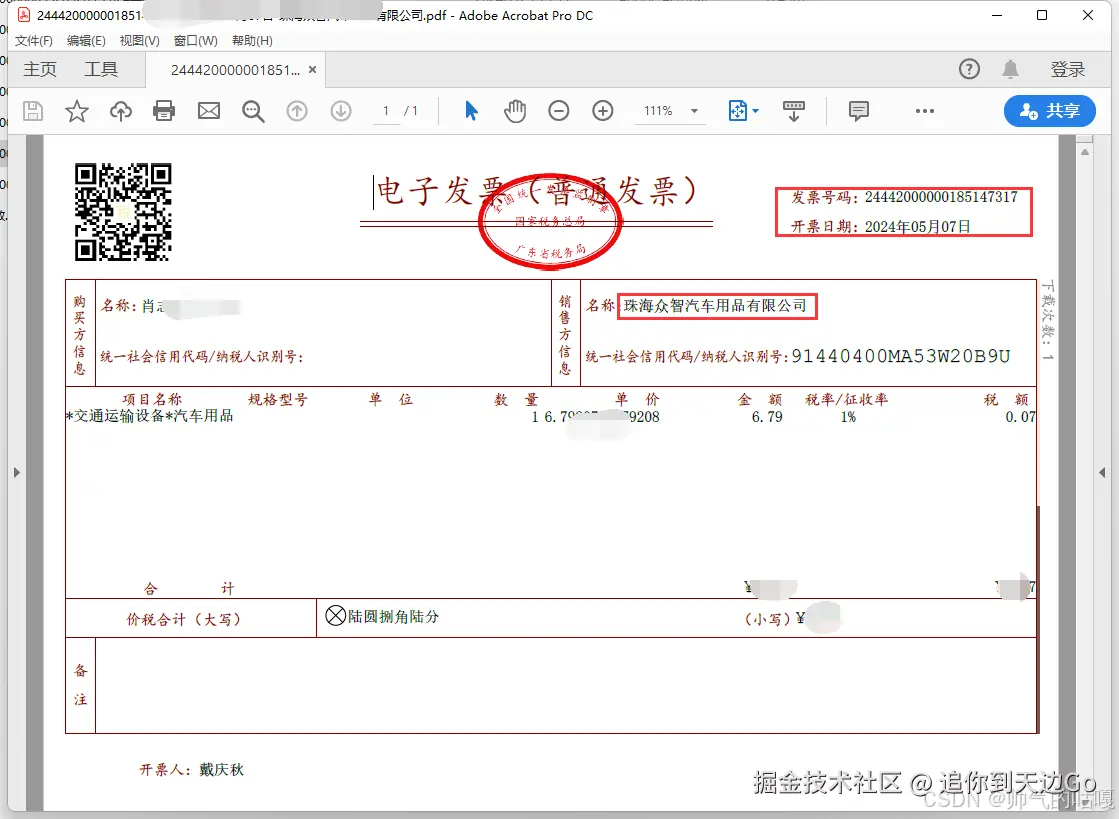Click the QR code on the invoice
This screenshot has height=819, width=1119.
point(123,212)
